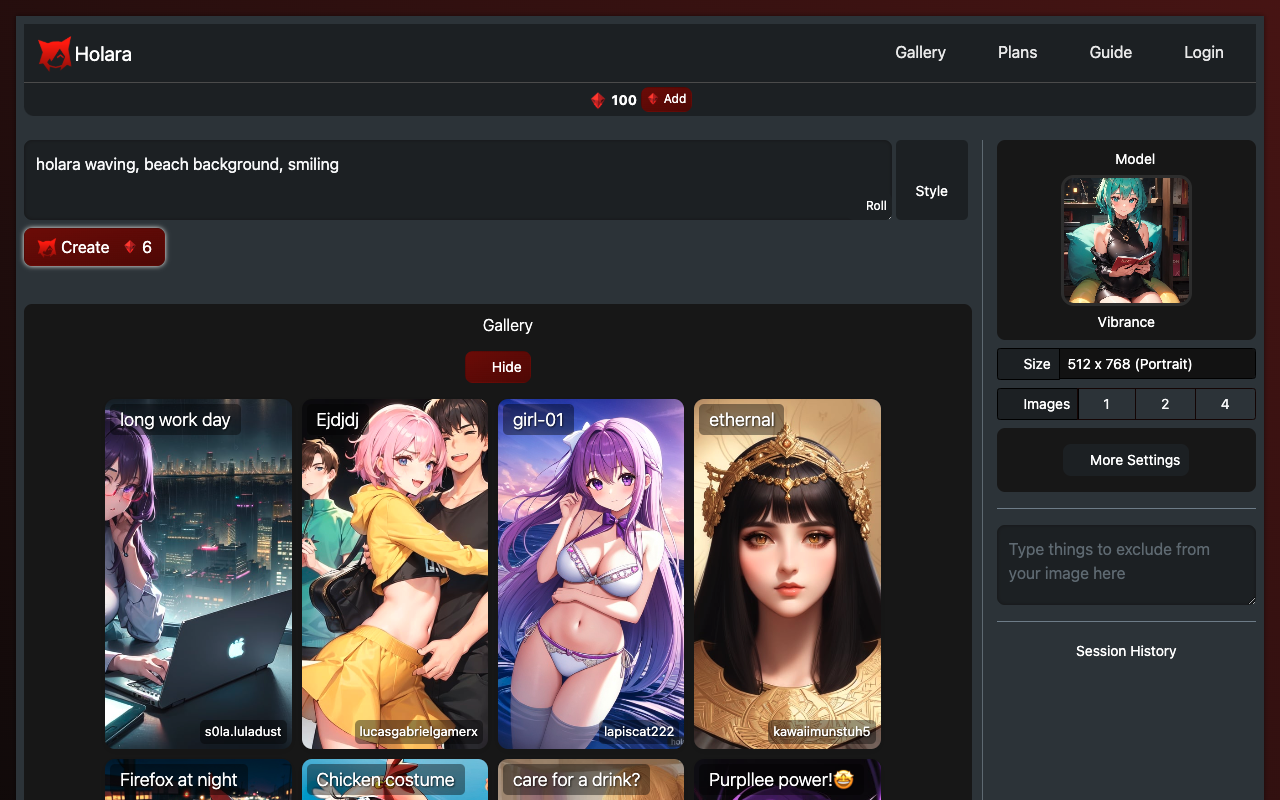1280x800 pixels.
Task: Open the 'girl-01' gallery image
Action: pyautogui.click(x=591, y=574)
